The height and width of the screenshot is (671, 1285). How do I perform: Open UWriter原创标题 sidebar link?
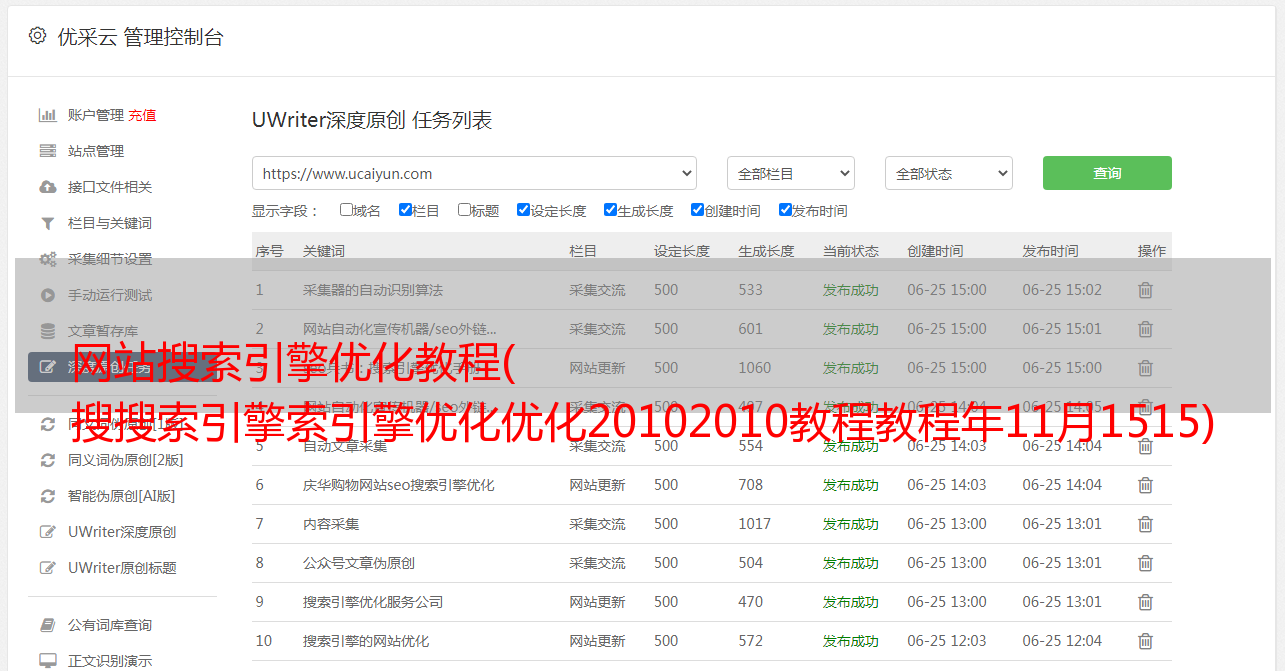click(x=122, y=568)
